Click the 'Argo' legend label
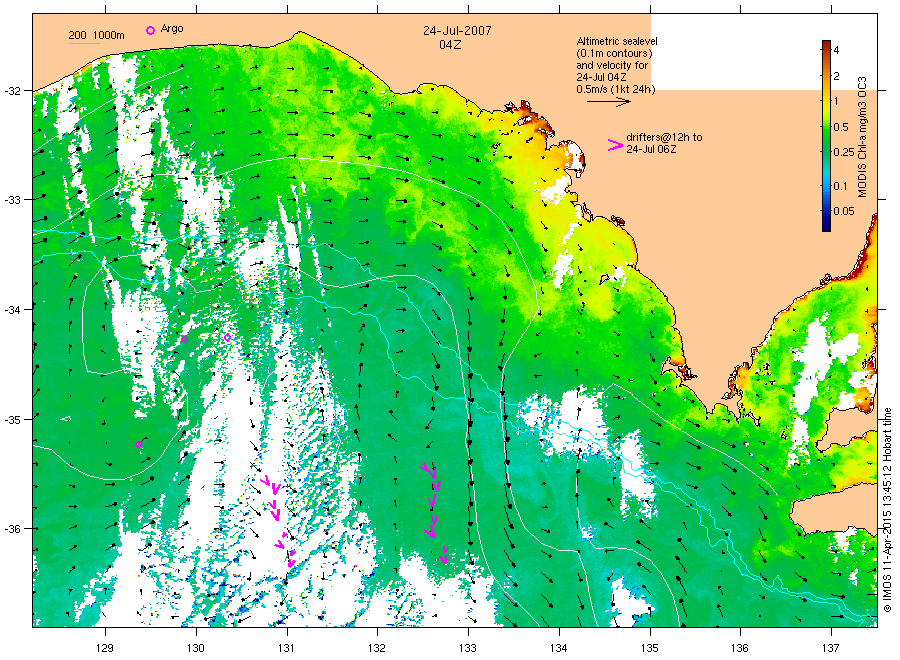900x660 pixels. pos(172,29)
